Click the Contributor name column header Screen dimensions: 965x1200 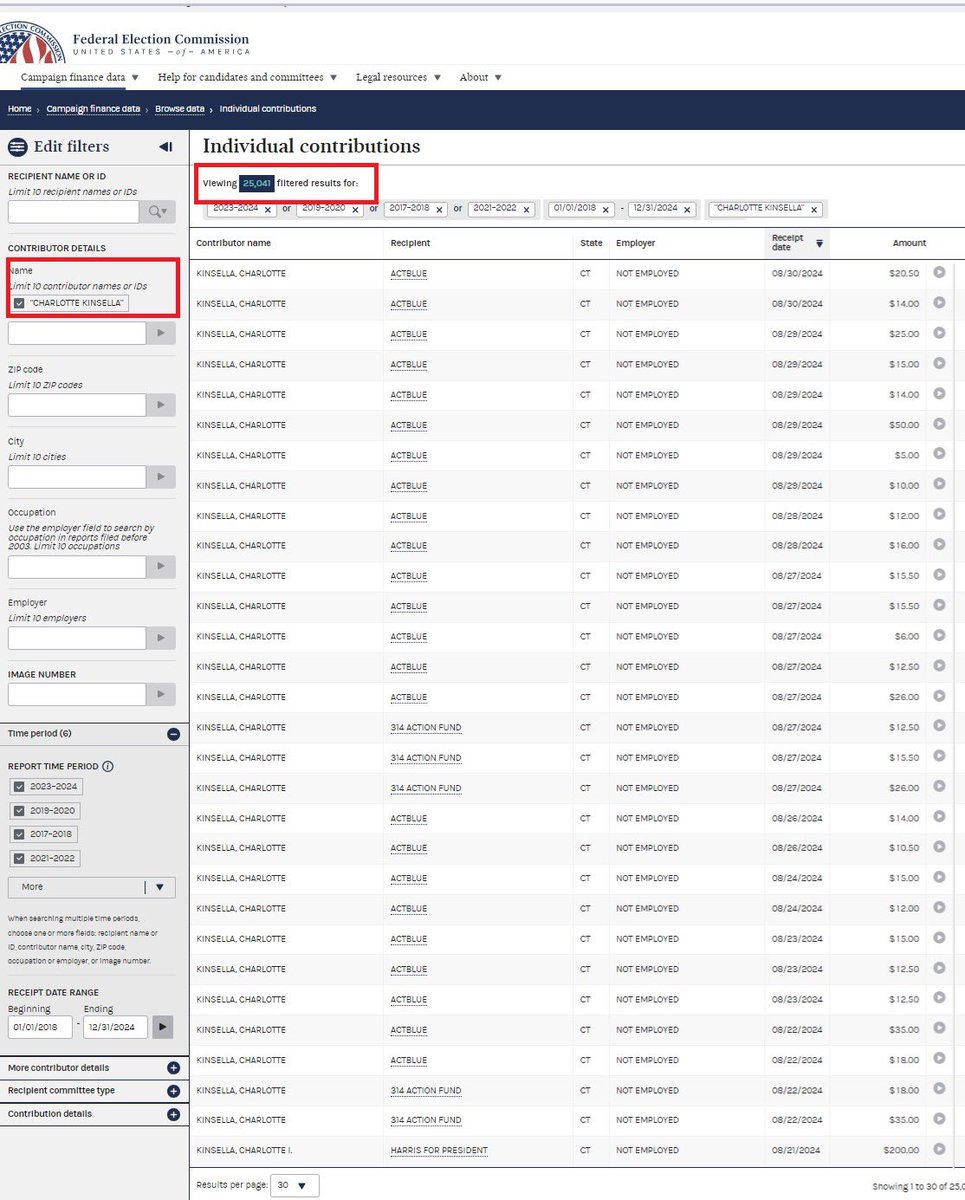(233, 243)
